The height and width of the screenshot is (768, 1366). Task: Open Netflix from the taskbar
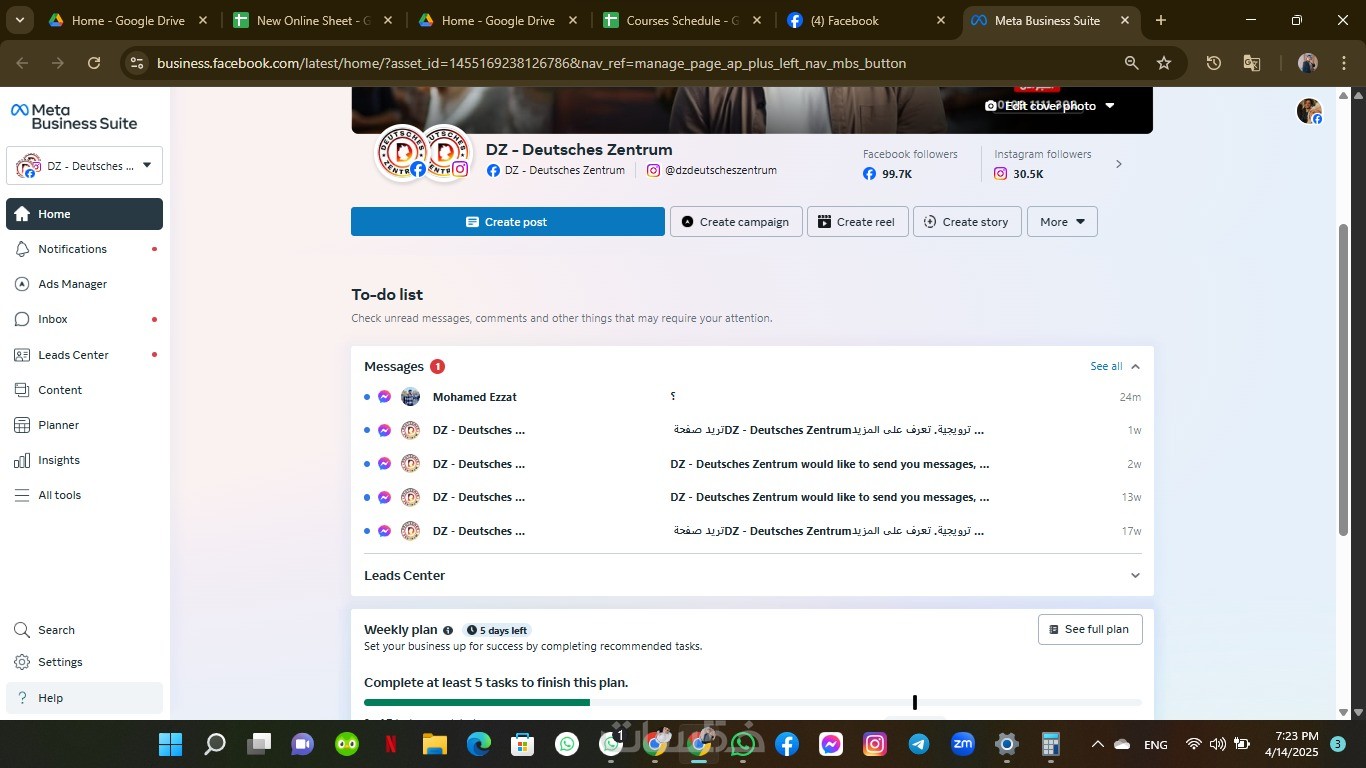(391, 744)
